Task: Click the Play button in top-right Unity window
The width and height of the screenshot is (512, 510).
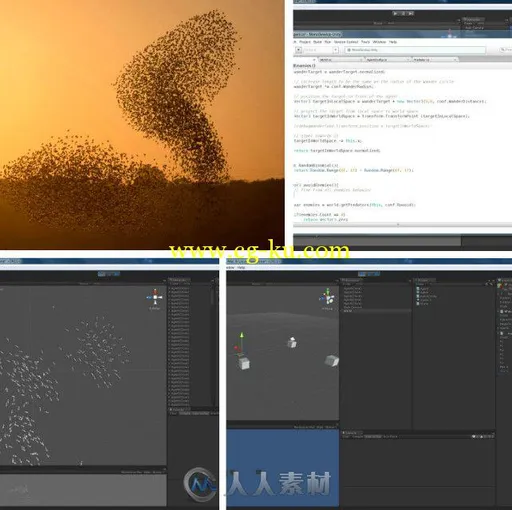Action: point(395,13)
